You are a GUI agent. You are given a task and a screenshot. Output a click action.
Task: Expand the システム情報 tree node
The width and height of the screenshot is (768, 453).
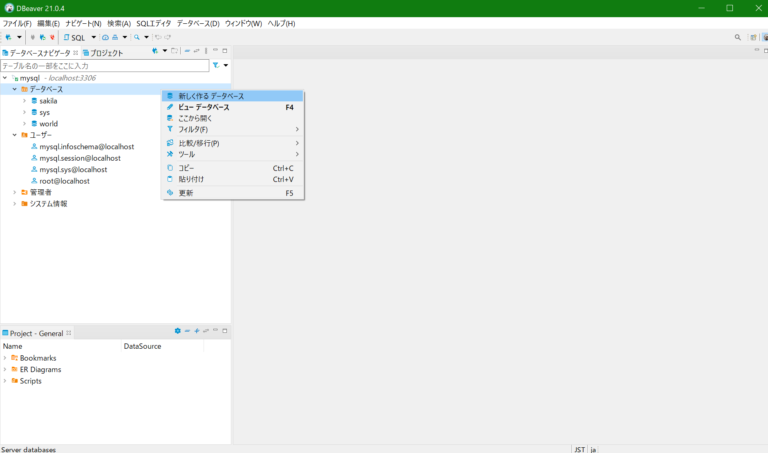point(15,204)
